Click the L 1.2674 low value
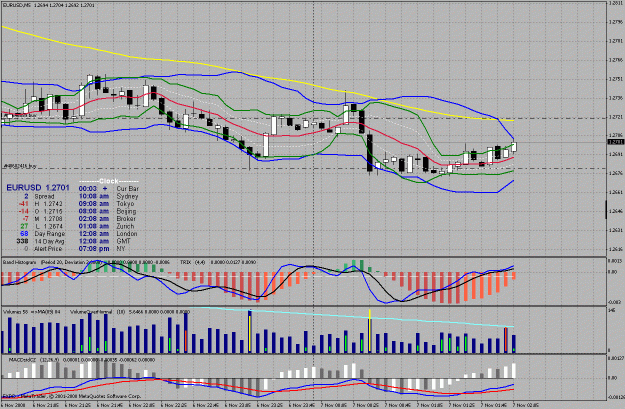 point(48,226)
